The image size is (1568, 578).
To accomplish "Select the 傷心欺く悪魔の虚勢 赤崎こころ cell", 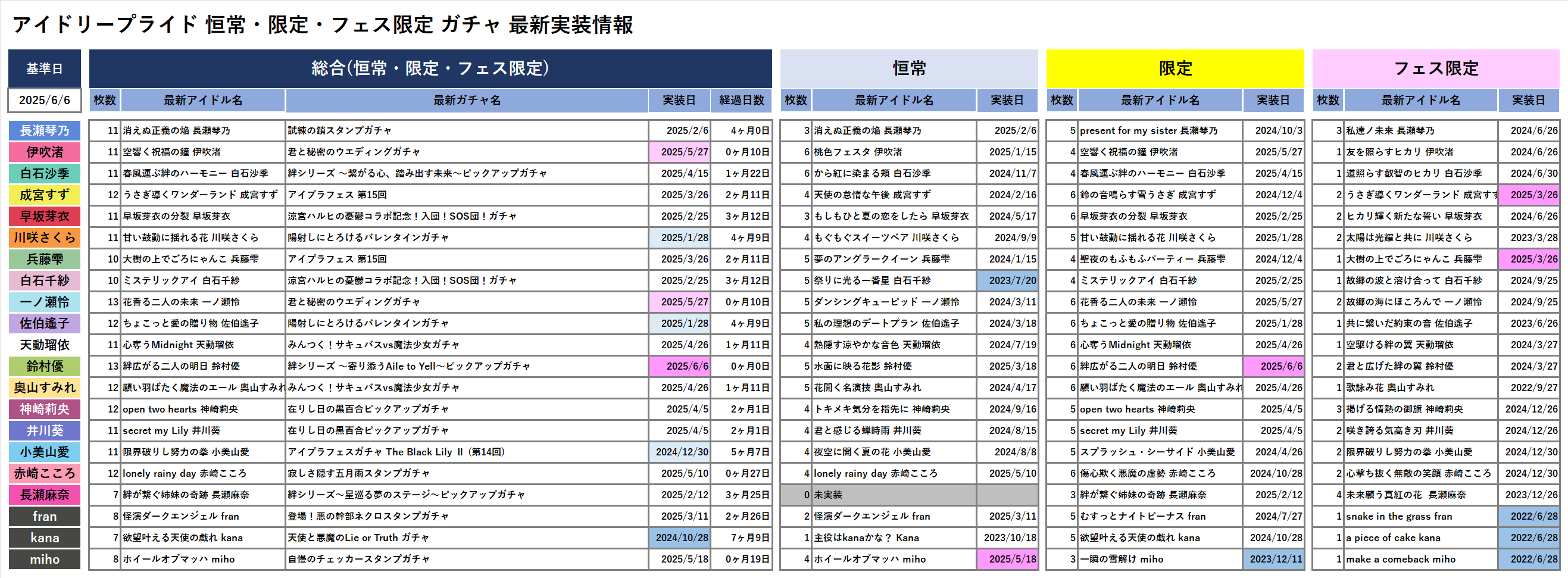I will [1160, 473].
